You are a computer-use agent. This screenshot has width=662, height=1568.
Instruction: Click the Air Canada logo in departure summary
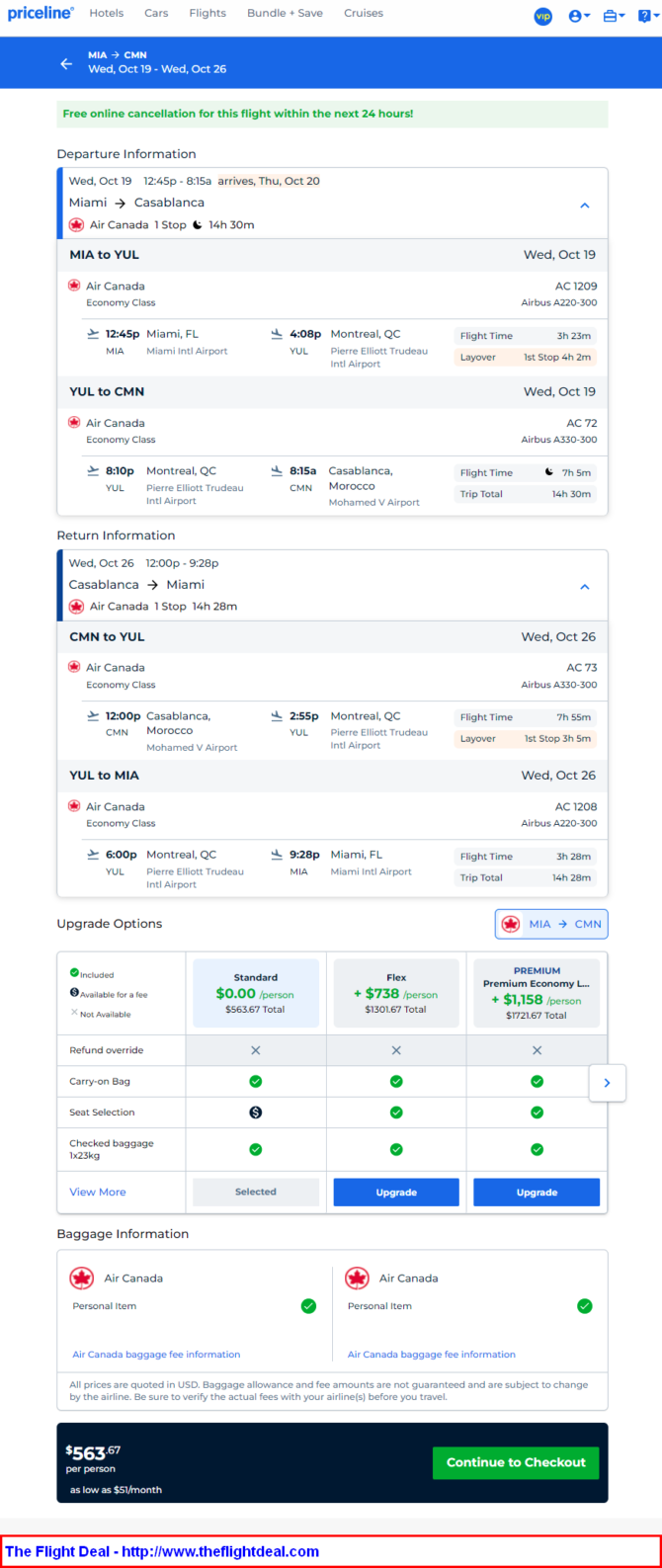coord(76,225)
